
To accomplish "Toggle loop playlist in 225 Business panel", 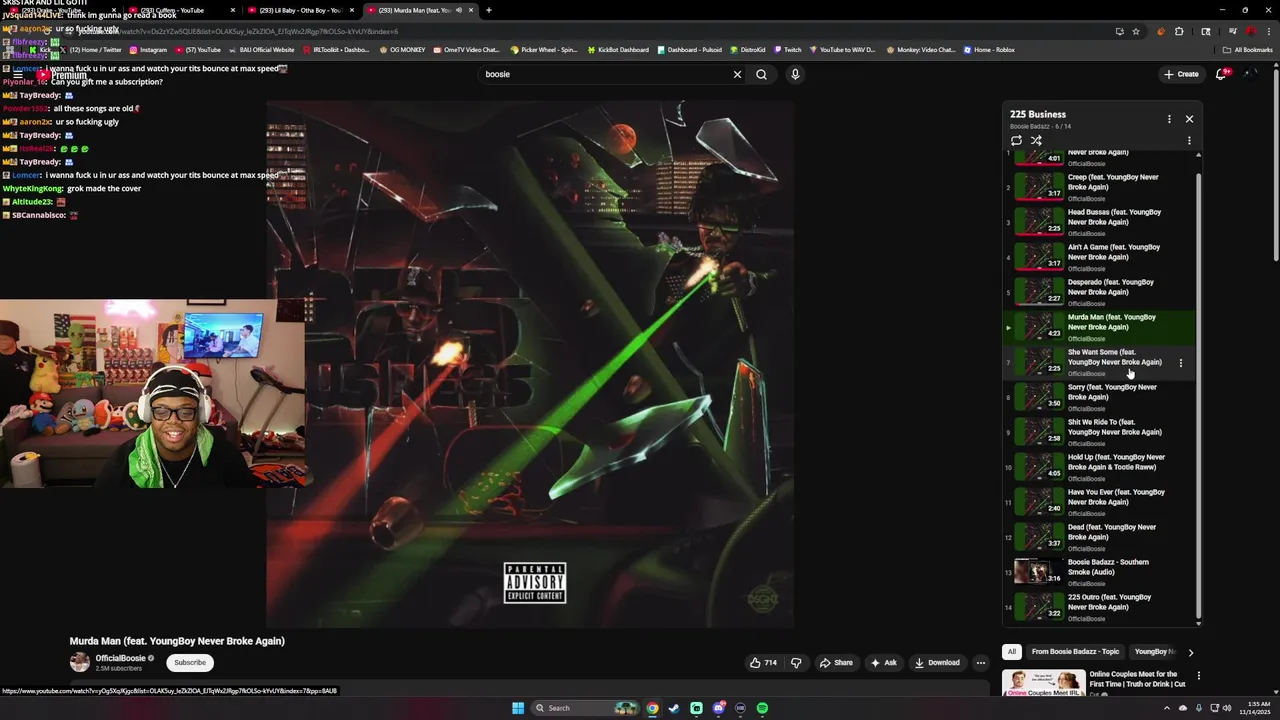I will (1016, 140).
